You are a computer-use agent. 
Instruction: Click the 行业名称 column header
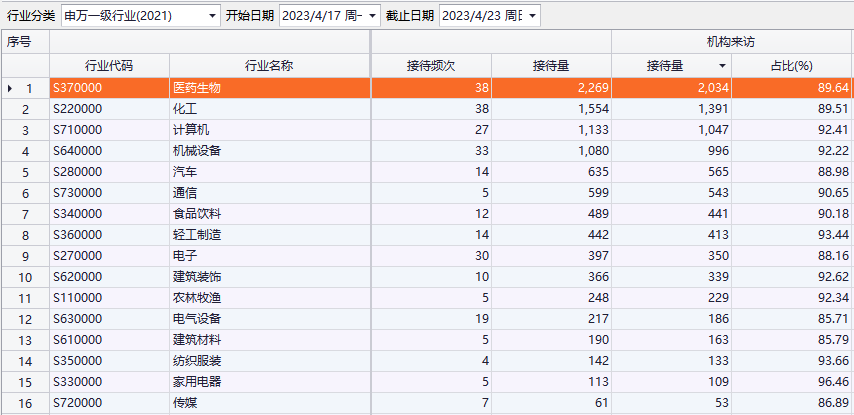click(270, 66)
